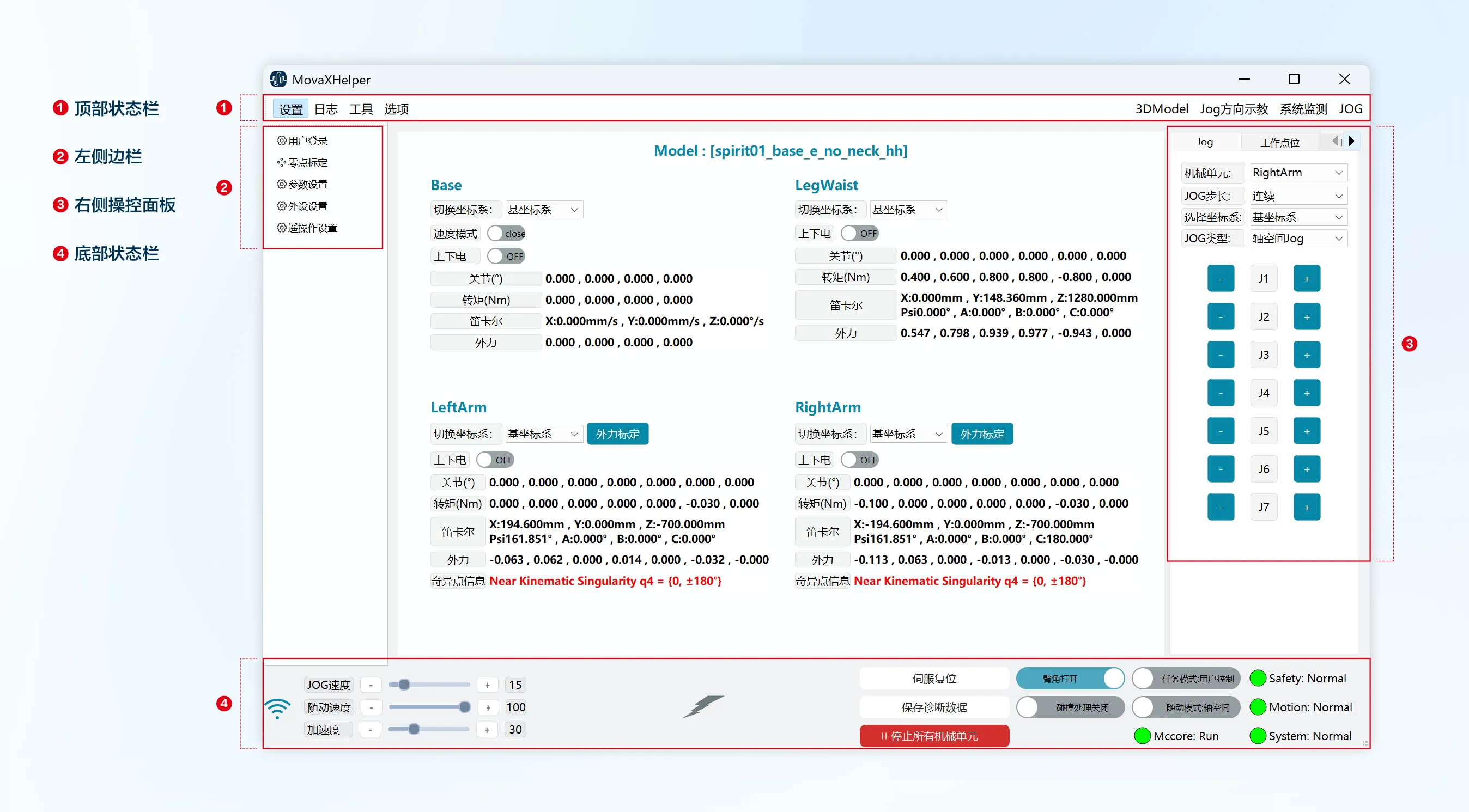Screen dimensions: 1469x812
Task: Click the Wi-Fi connection status icon
Action: 278,709
